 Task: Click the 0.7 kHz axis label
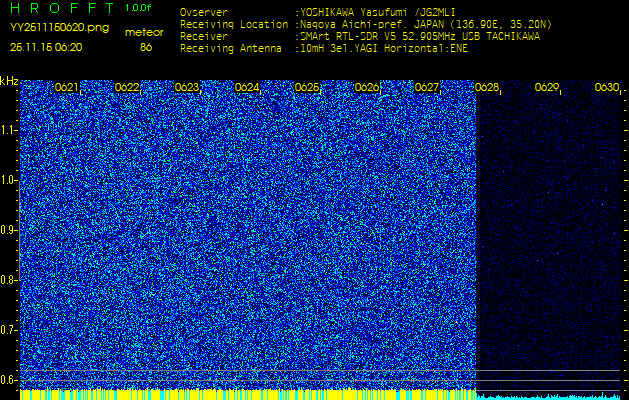click(9, 330)
